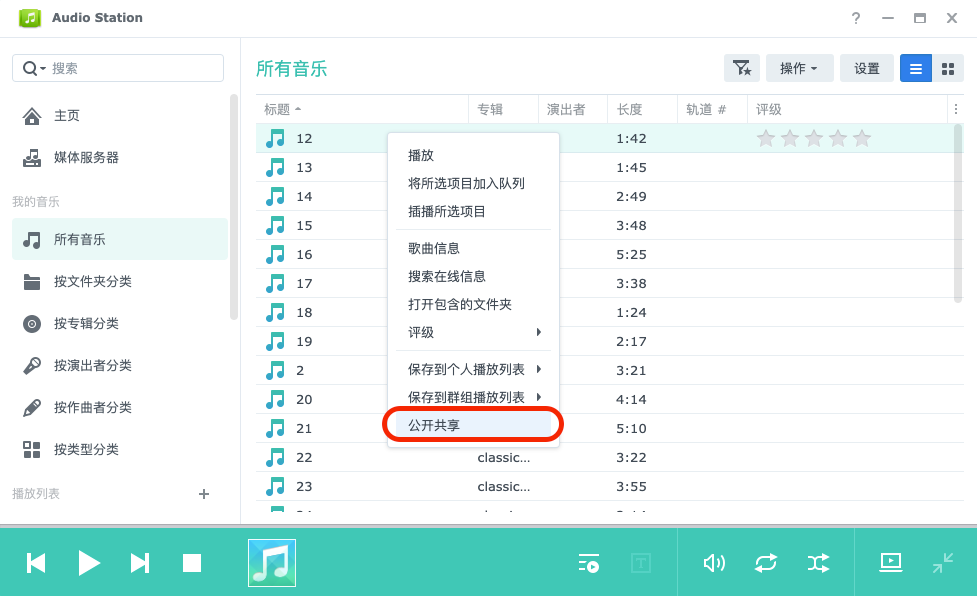
Task: Open the filter favorites funnel icon
Action: tap(741, 68)
